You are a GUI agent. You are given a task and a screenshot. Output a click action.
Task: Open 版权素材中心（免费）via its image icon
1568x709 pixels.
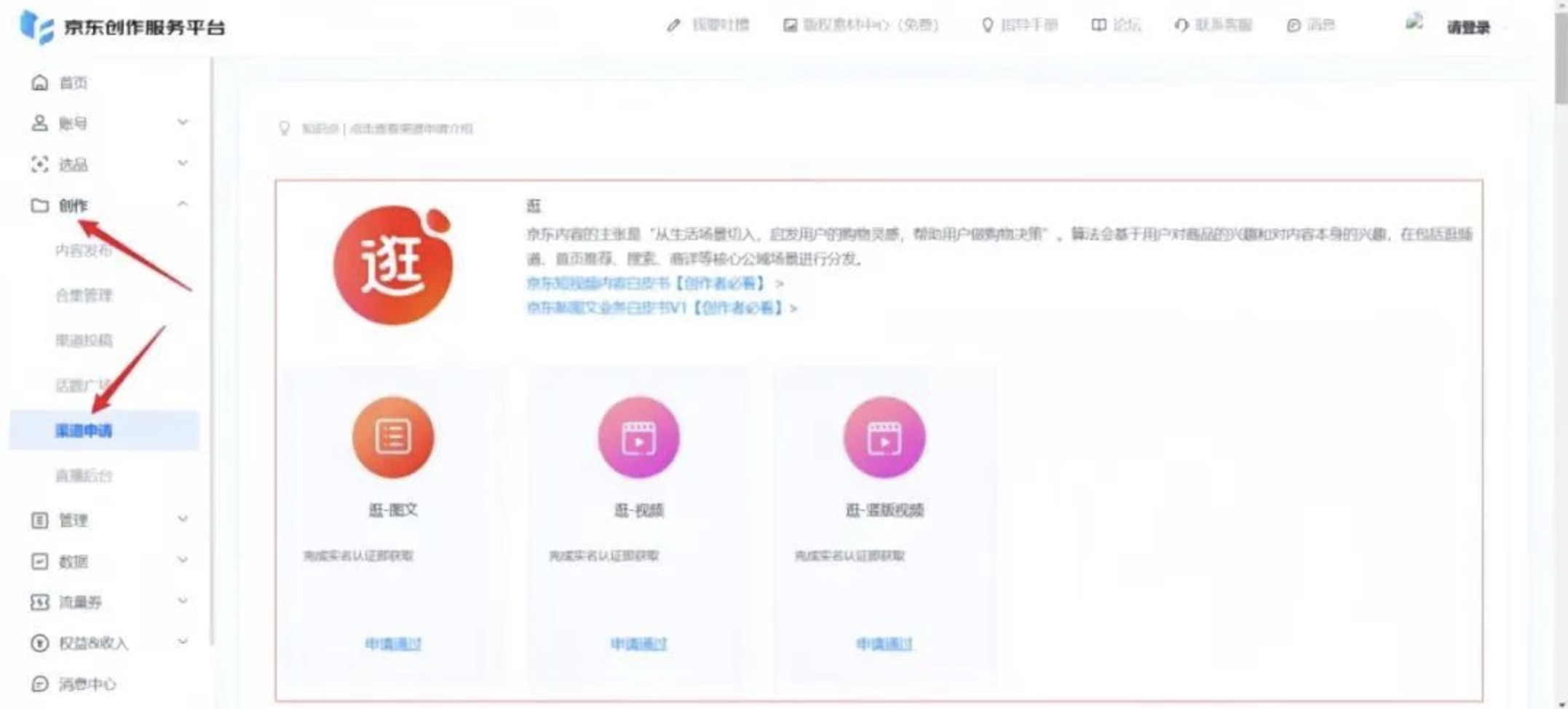point(791,24)
